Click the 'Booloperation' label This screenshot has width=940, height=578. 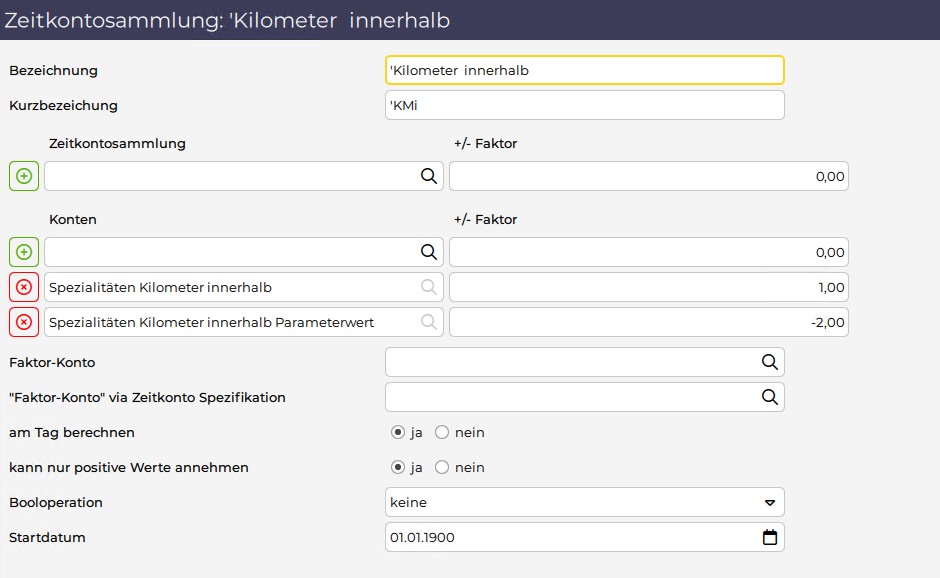pos(56,502)
